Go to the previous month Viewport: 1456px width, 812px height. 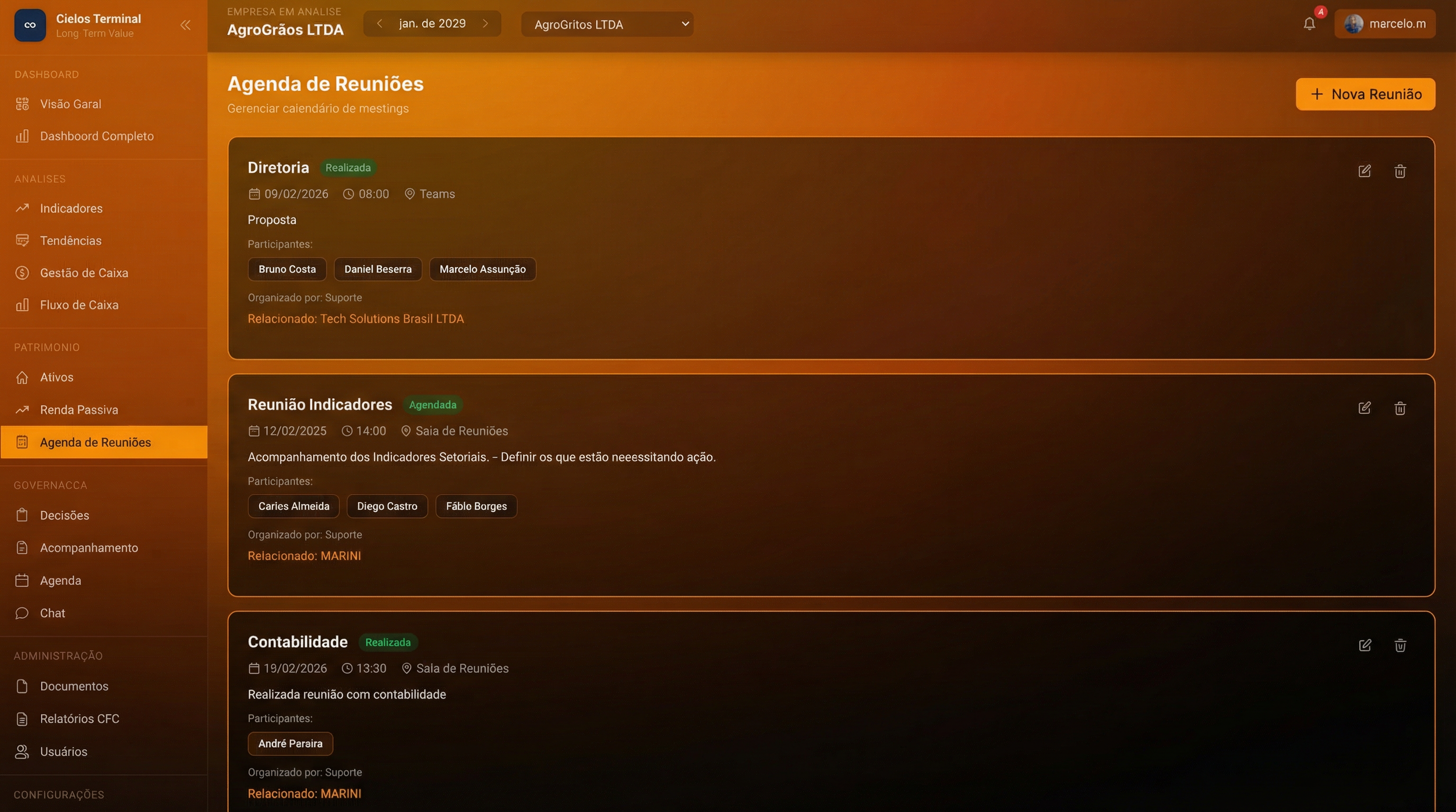pyautogui.click(x=379, y=24)
